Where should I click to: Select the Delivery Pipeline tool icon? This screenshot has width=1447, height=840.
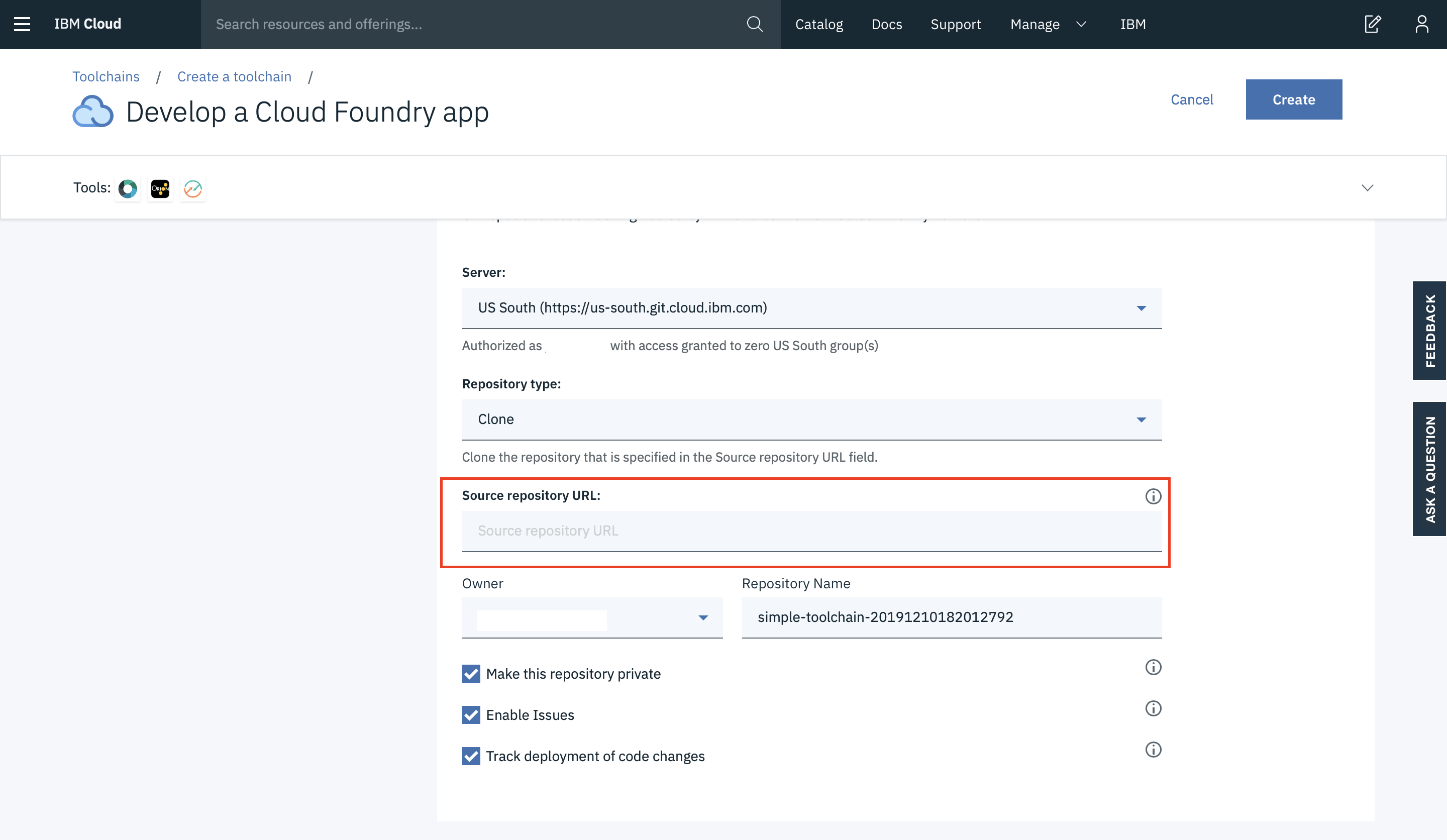pyautogui.click(x=193, y=188)
